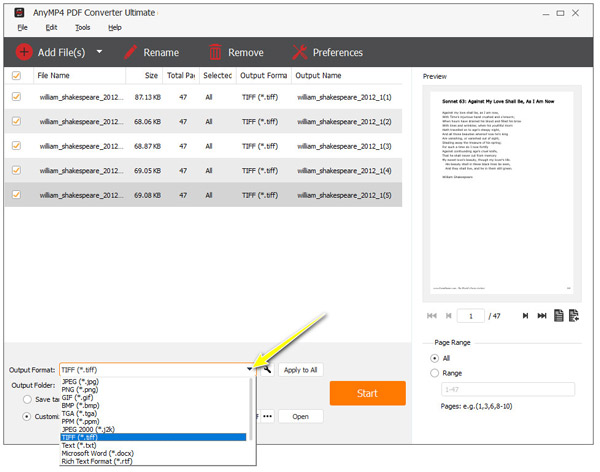Collapse the Output Format dropdown arrow
Screen dimensions: 600x472
click(249, 369)
